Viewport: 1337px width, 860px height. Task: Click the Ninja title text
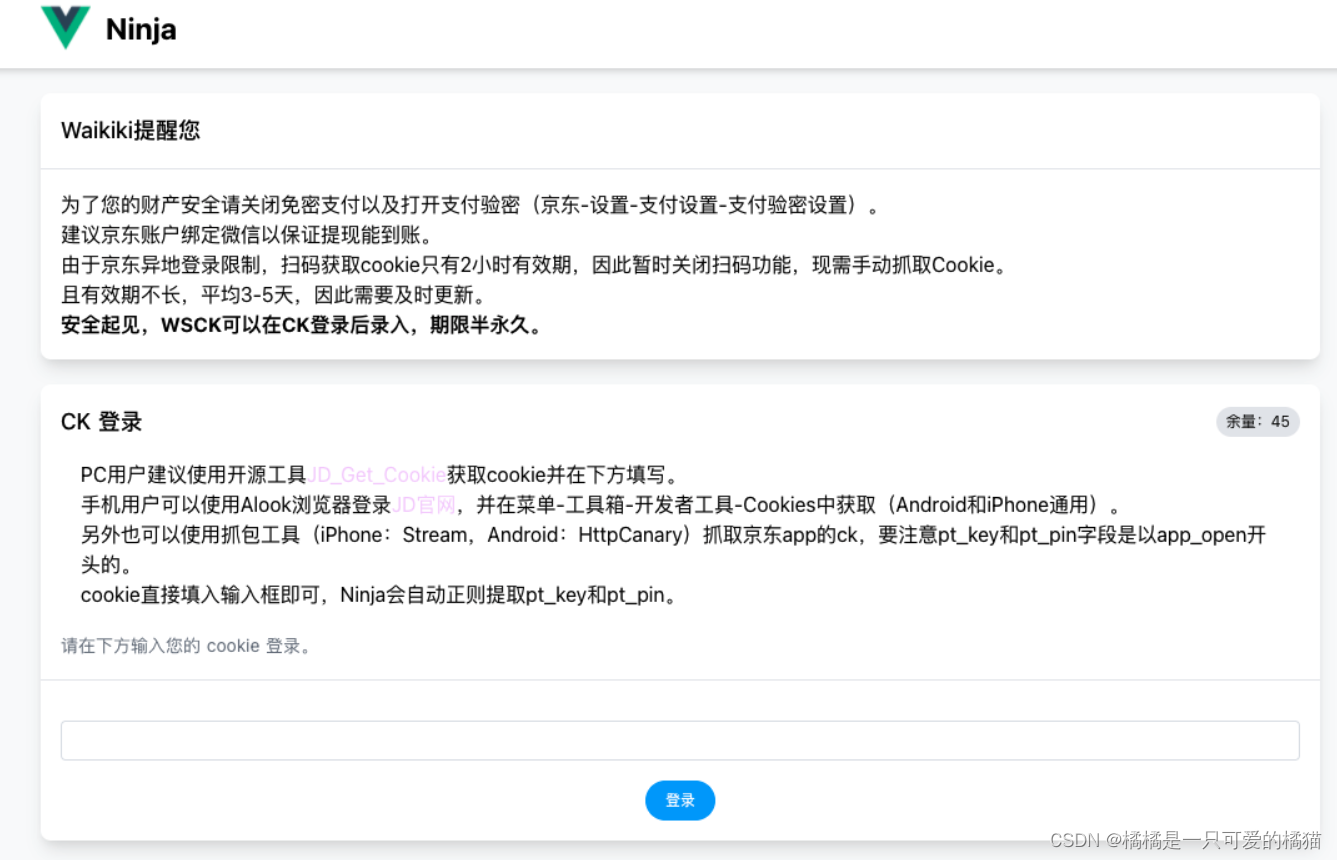[141, 29]
